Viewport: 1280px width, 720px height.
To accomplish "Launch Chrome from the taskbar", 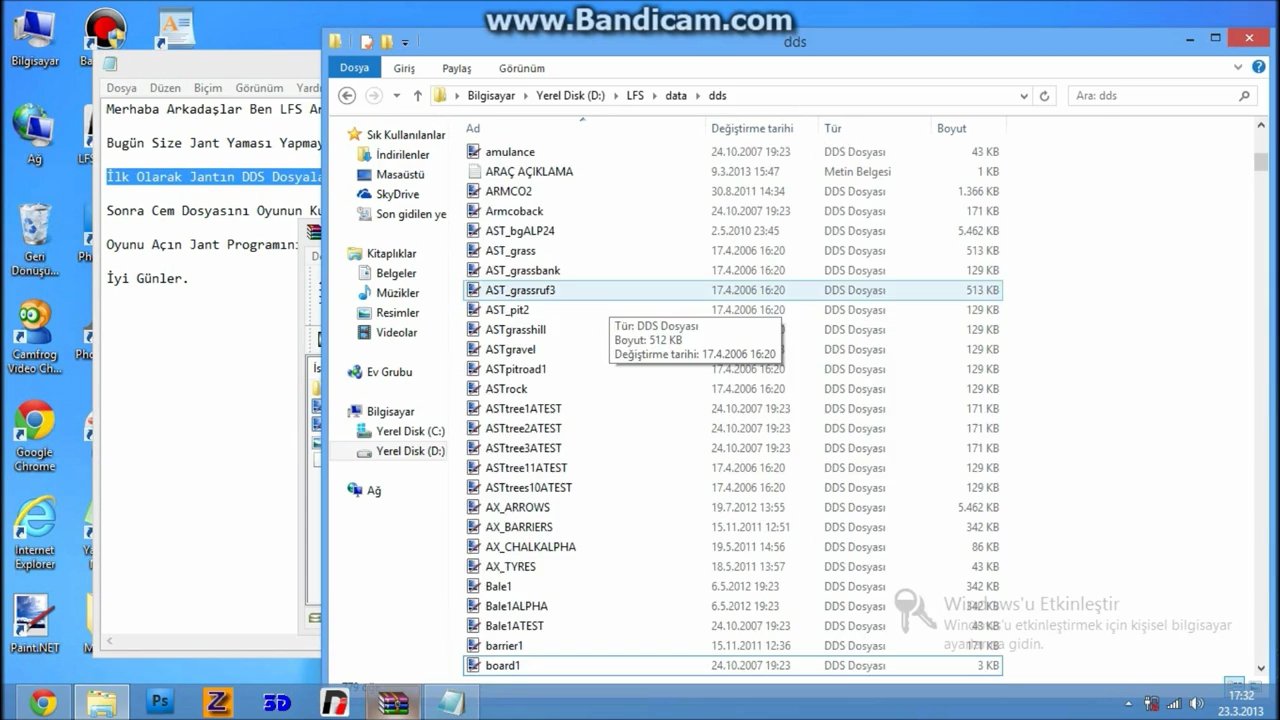I will point(43,702).
